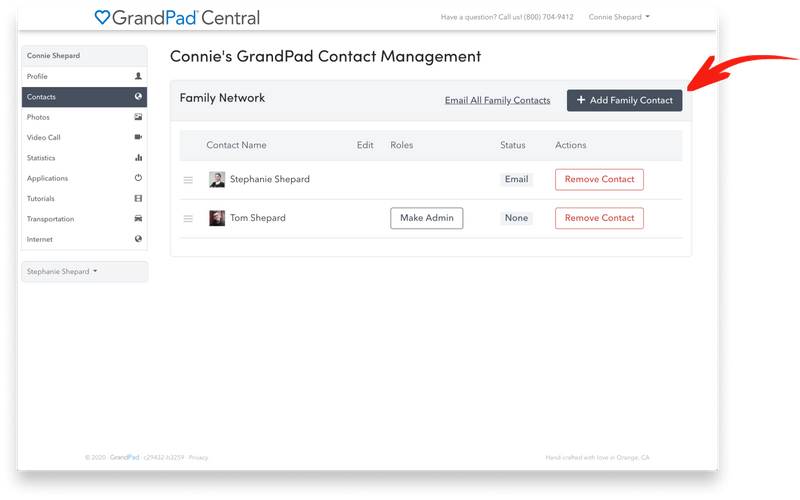Make Tom Shepard an admin
The image size is (800, 500).
(x=426, y=218)
